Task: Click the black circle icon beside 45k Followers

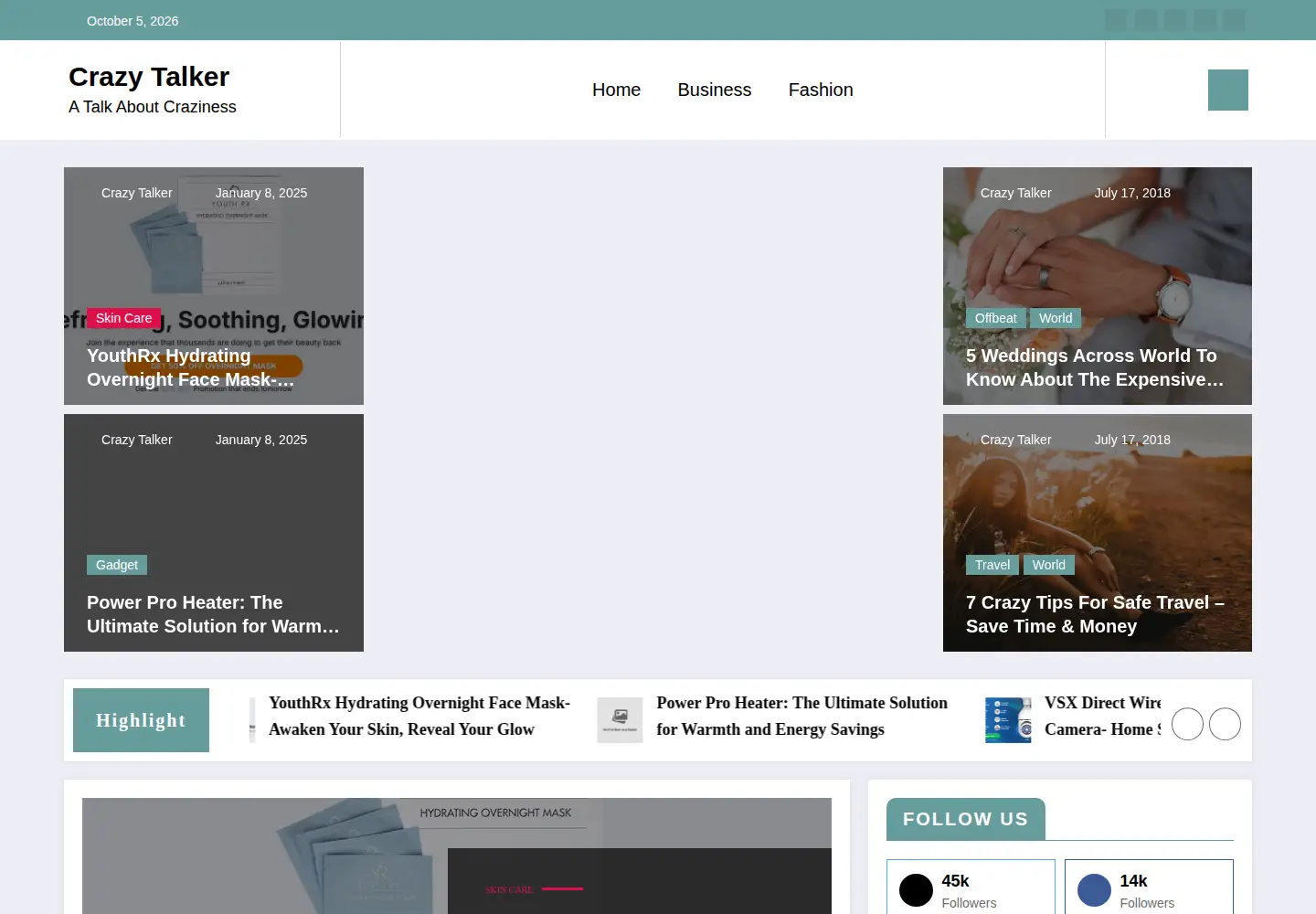Action: click(x=916, y=890)
